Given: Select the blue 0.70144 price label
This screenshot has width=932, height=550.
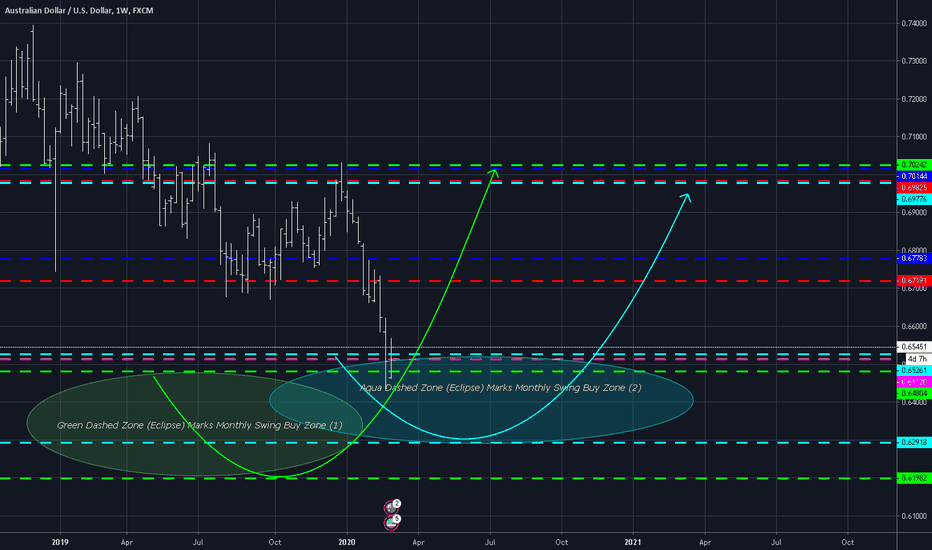Looking at the screenshot, I should pos(914,177).
